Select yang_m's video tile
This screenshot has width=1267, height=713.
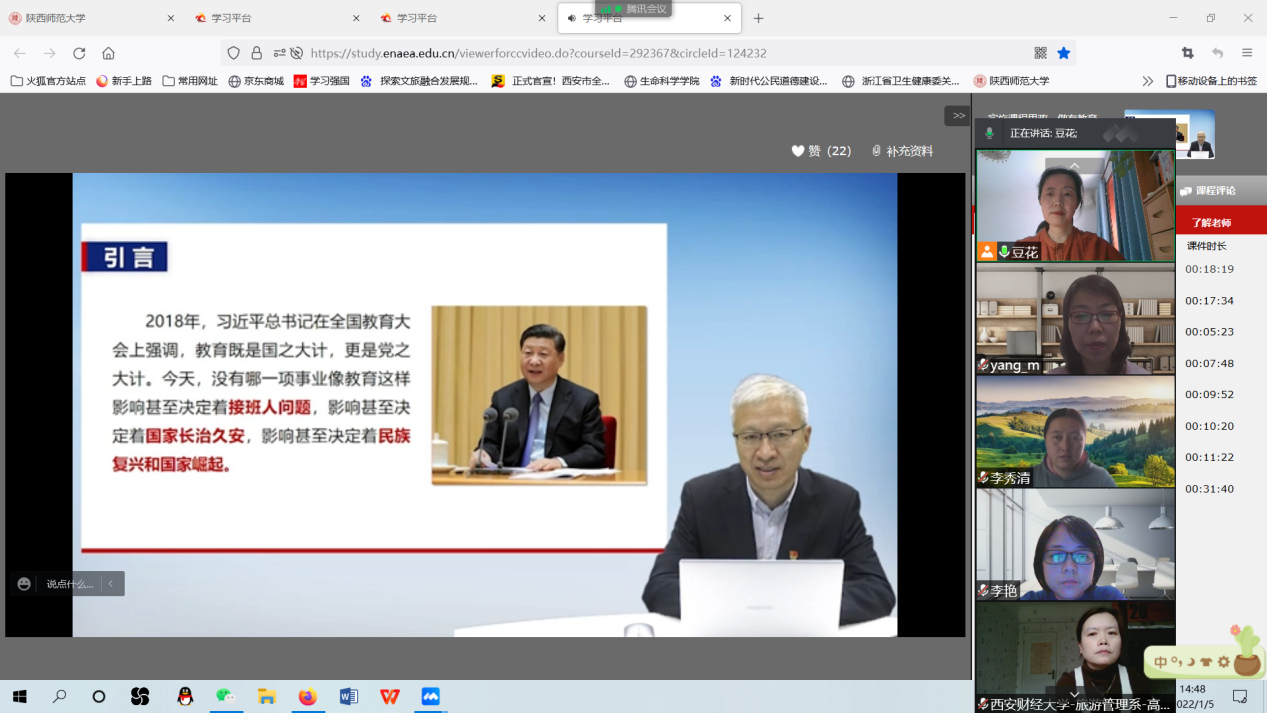click(x=1075, y=319)
